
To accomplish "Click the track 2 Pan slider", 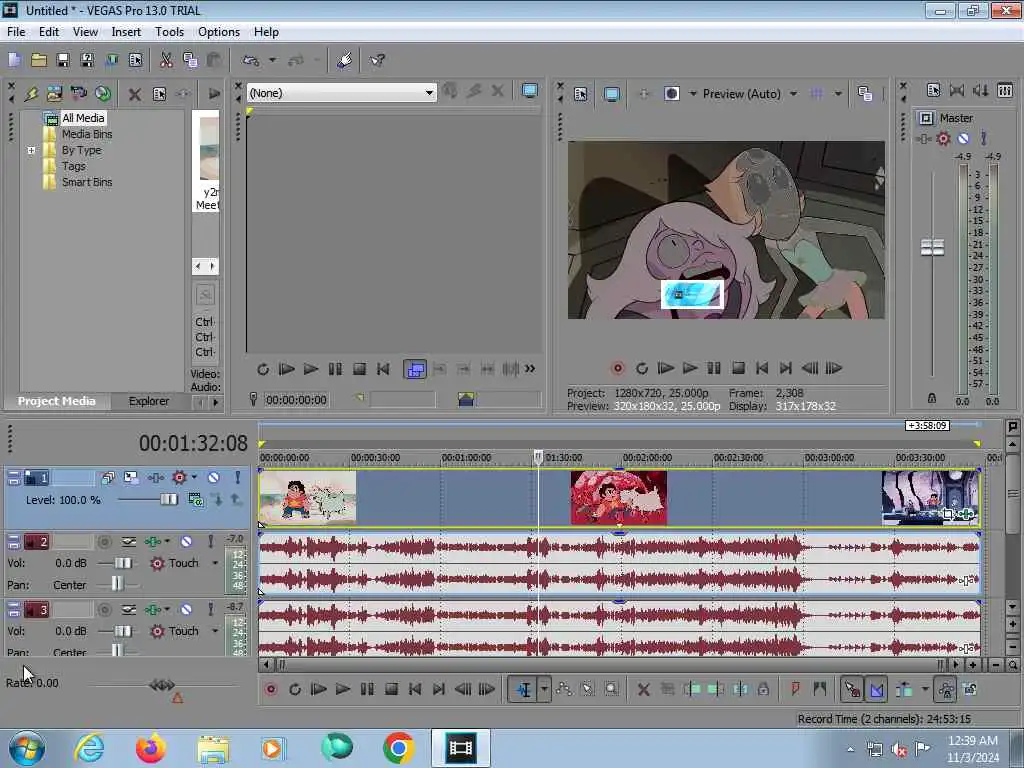I will (x=118, y=584).
